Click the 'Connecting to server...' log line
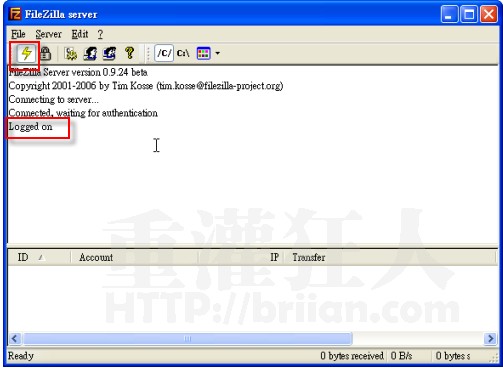Image resolution: width=503 pixels, height=368 pixels. coord(54,99)
